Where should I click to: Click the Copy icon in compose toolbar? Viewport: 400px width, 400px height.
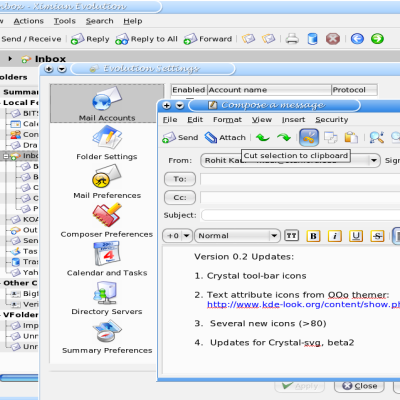331,137
